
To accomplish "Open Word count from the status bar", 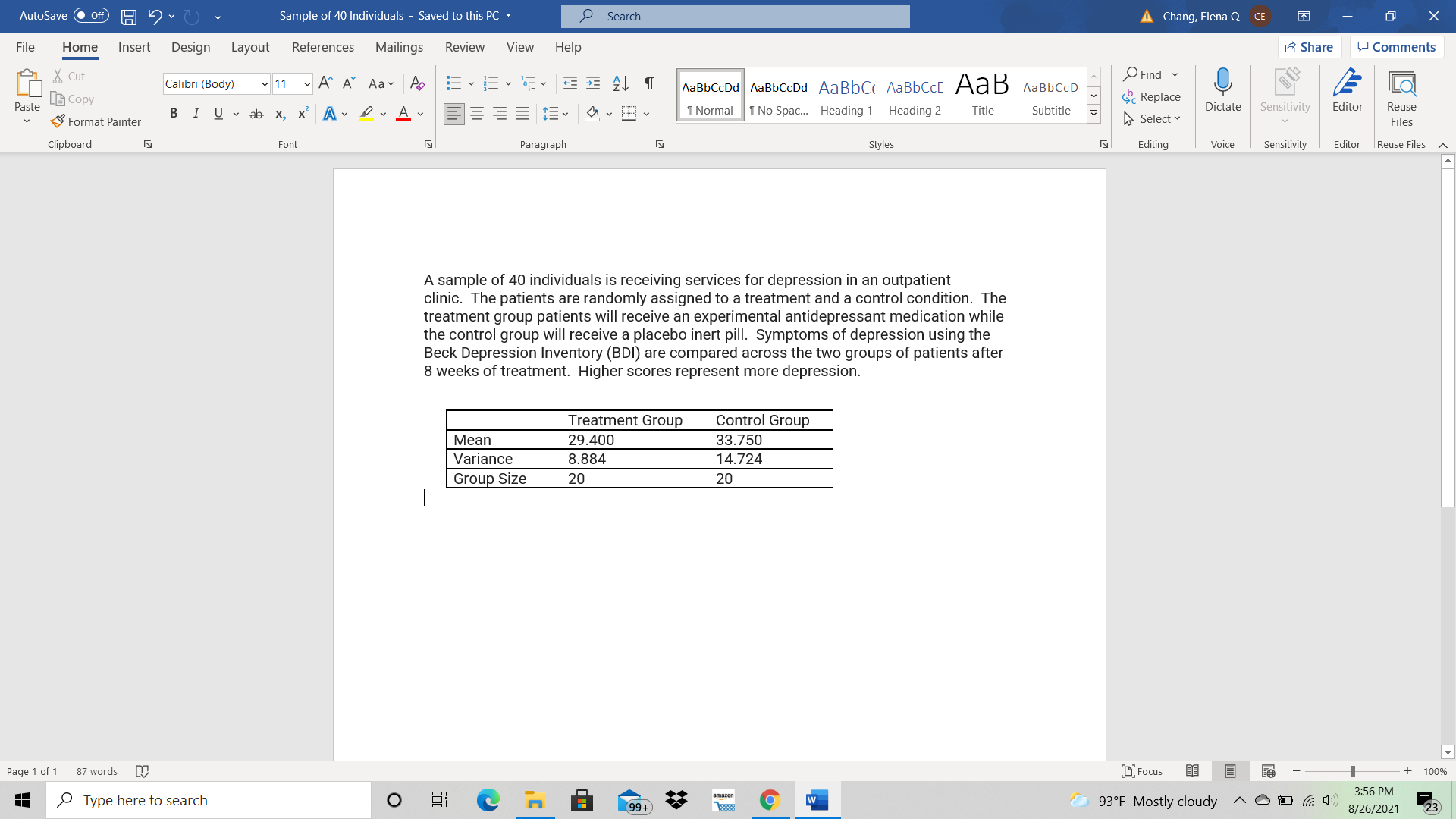I will 96,770.
